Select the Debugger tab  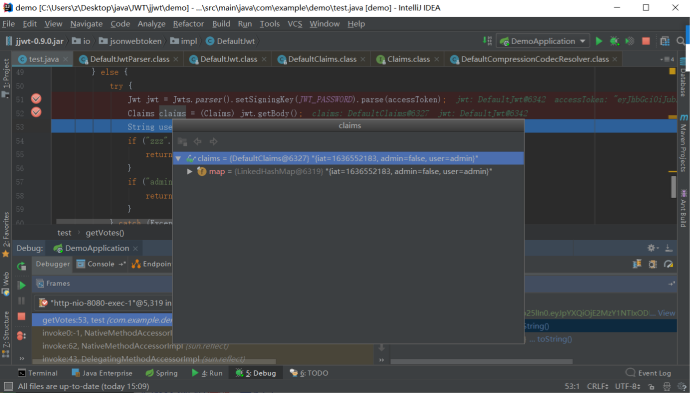53,264
